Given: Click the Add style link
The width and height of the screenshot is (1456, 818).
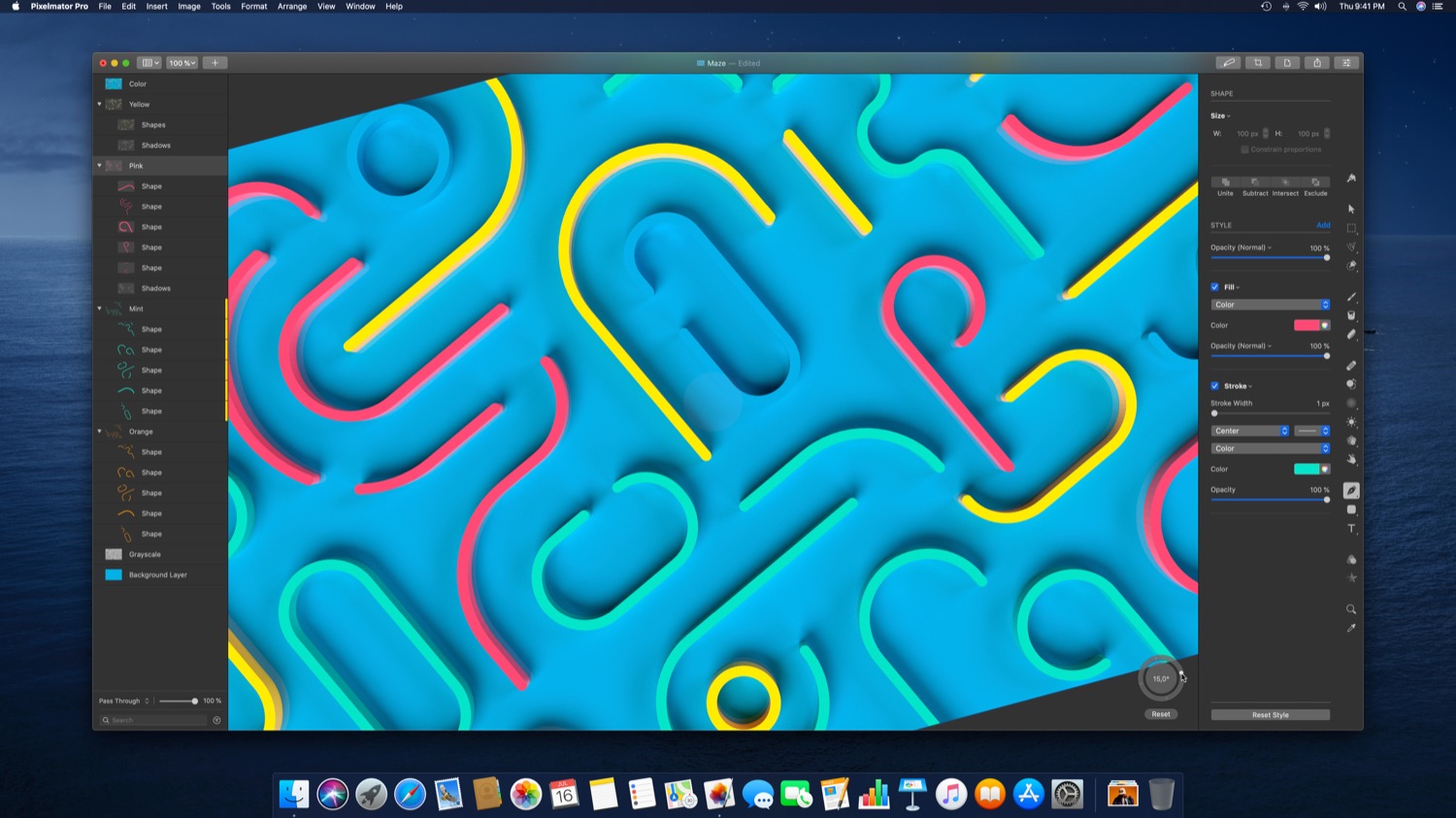Looking at the screenshot, I should pyautogui.click(x=1323, y=225).
